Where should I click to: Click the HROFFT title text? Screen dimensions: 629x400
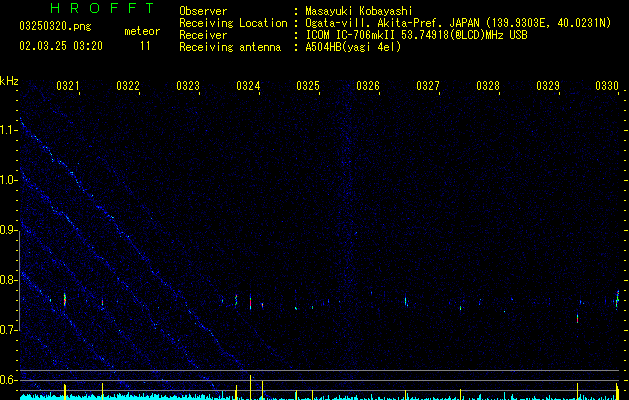tap(103, 8)
